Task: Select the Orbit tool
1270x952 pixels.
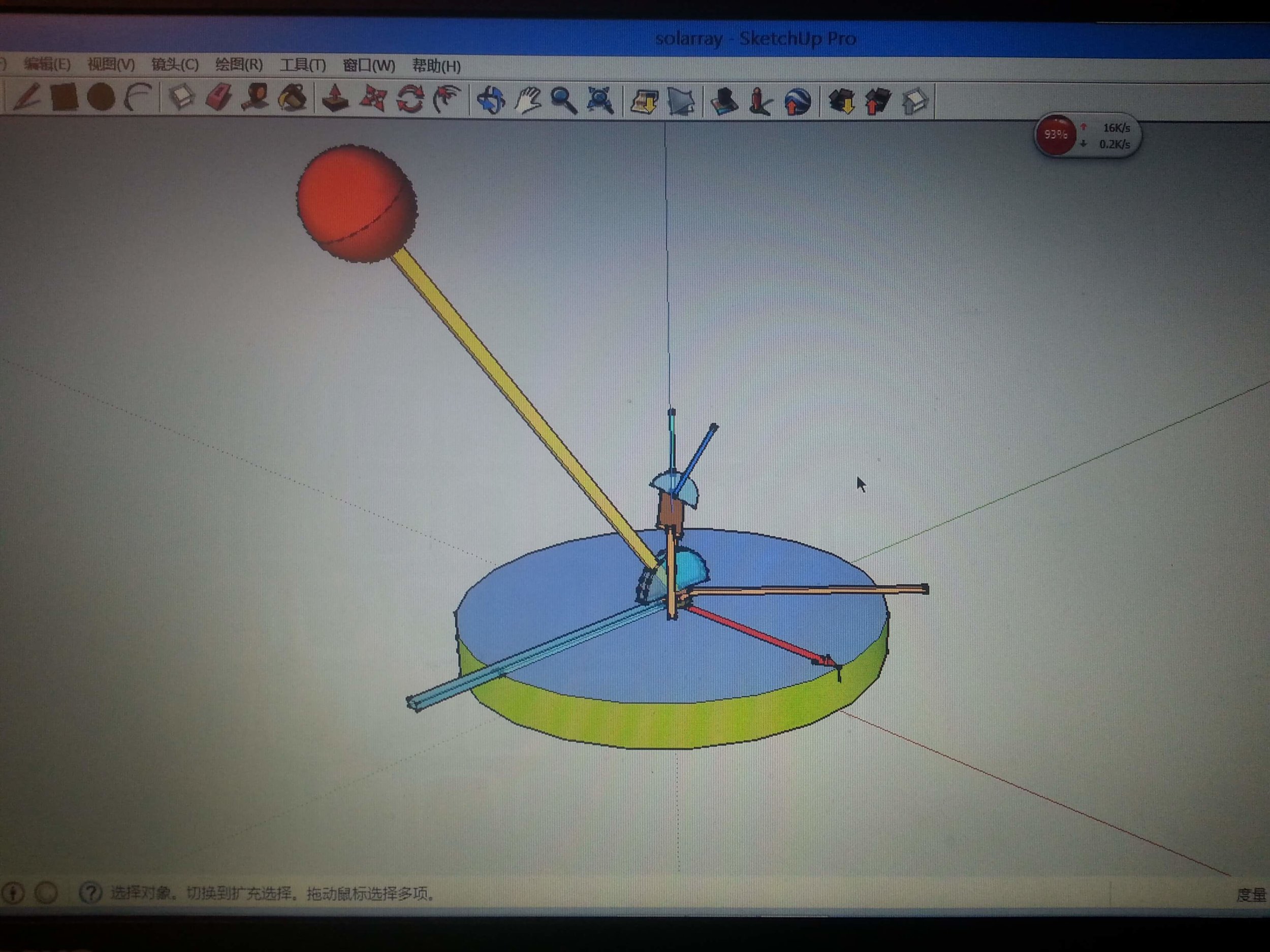Action: (x=491, y=101)
